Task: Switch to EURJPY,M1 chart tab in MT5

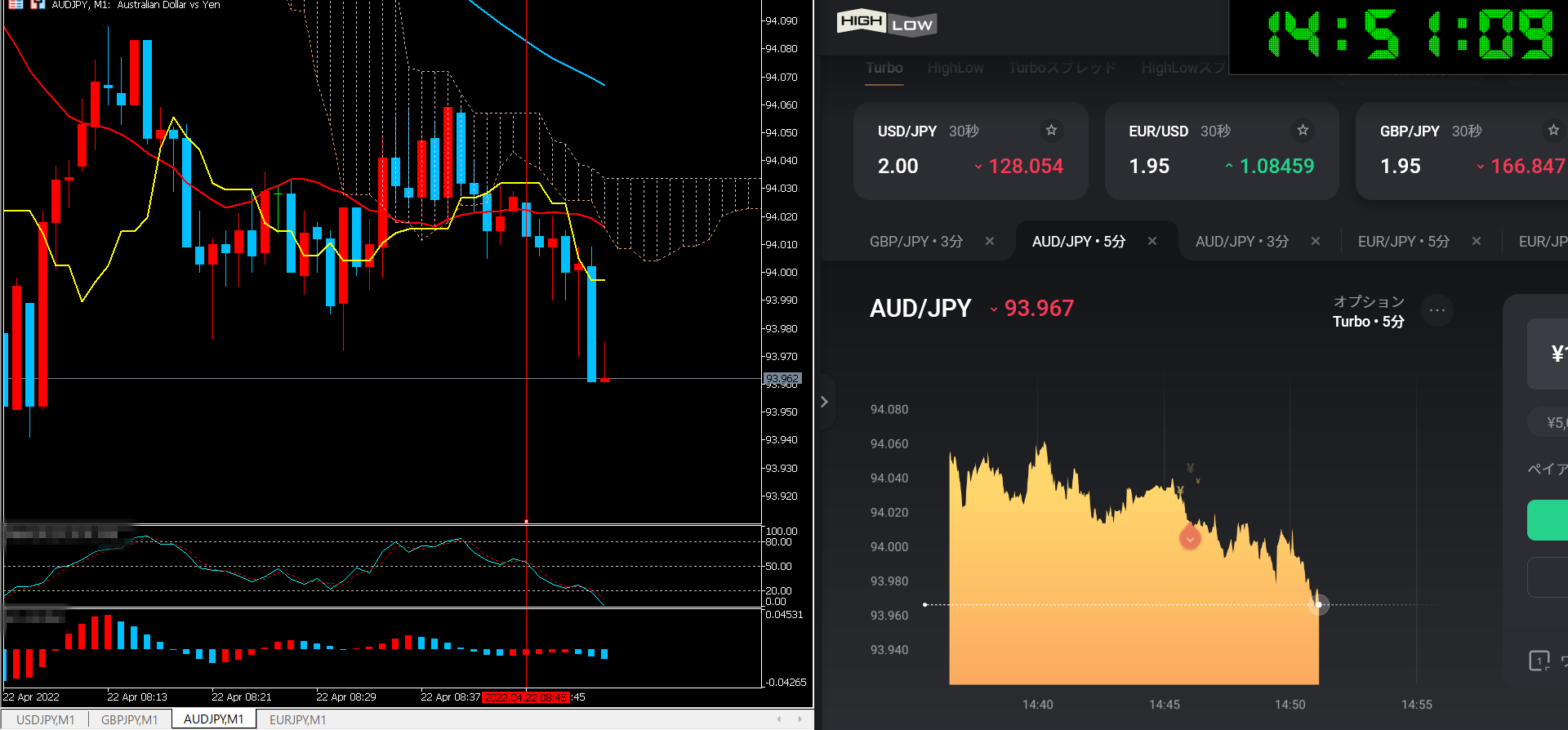Action: click(x=298, y=719)
